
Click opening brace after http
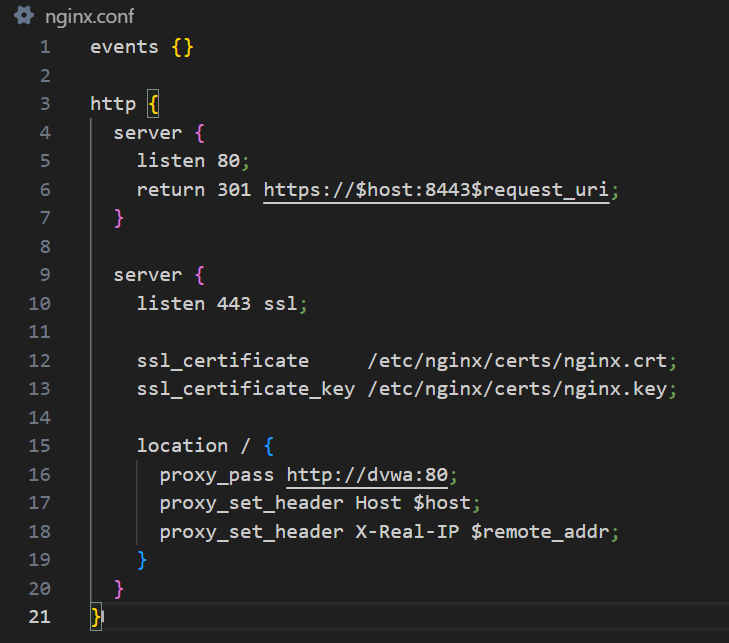point(153,104)
